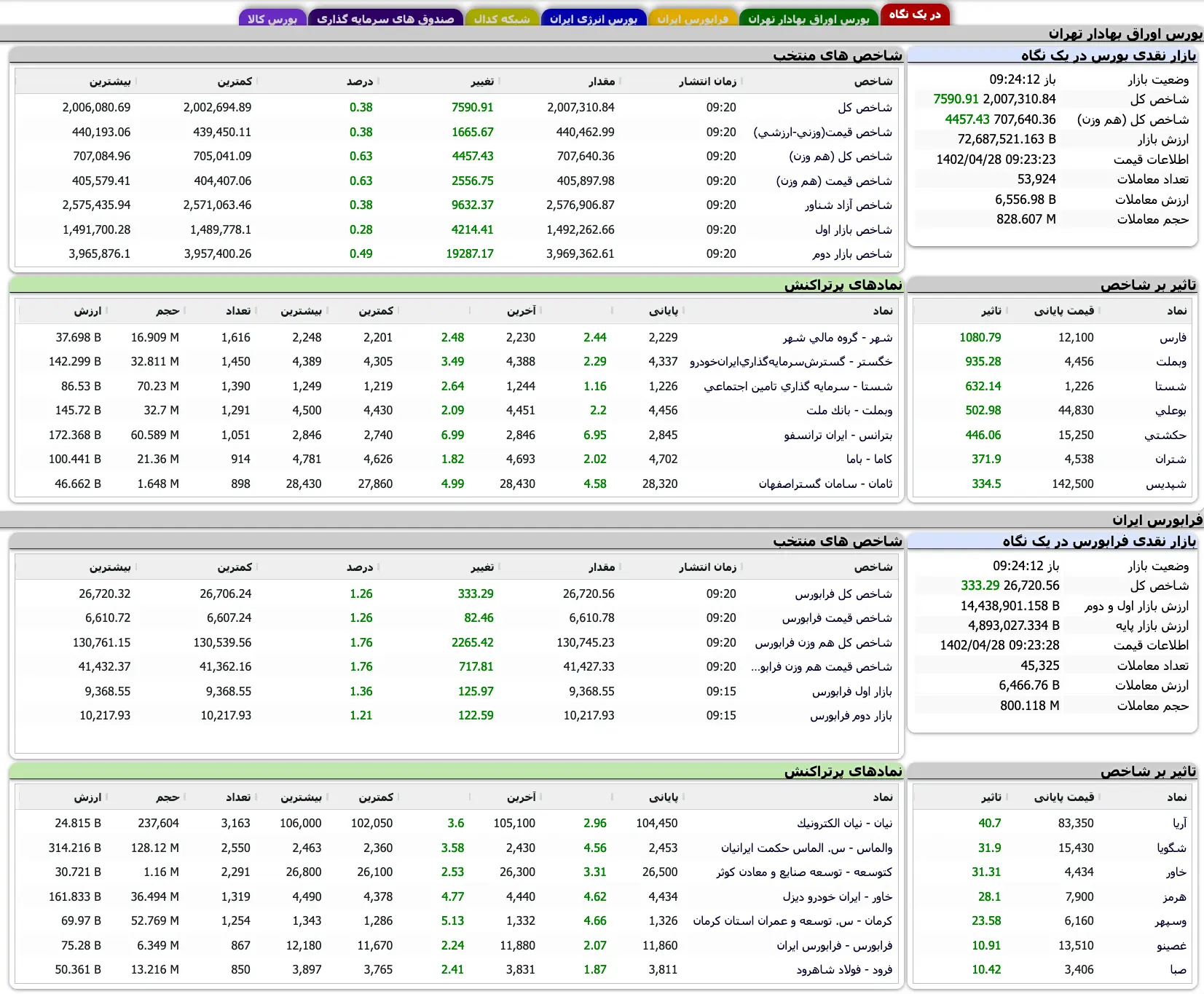1204x994 pixels.
Task: Switch to بورس اوراق بهادار تهران tab
Action: pyautogui.click(x=808, y=18)
